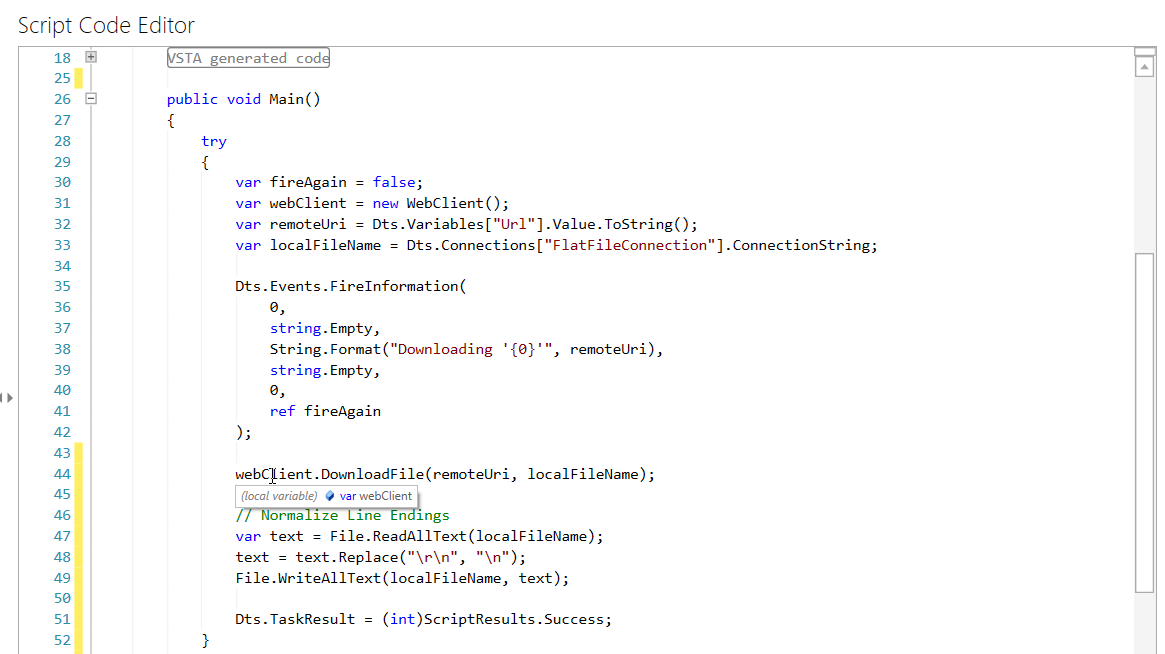Image resolution: width=1165 pixels, height=654 pixels.
Task: Click the Dts.TaskResult statement on line 51
Action: [420, 618]
